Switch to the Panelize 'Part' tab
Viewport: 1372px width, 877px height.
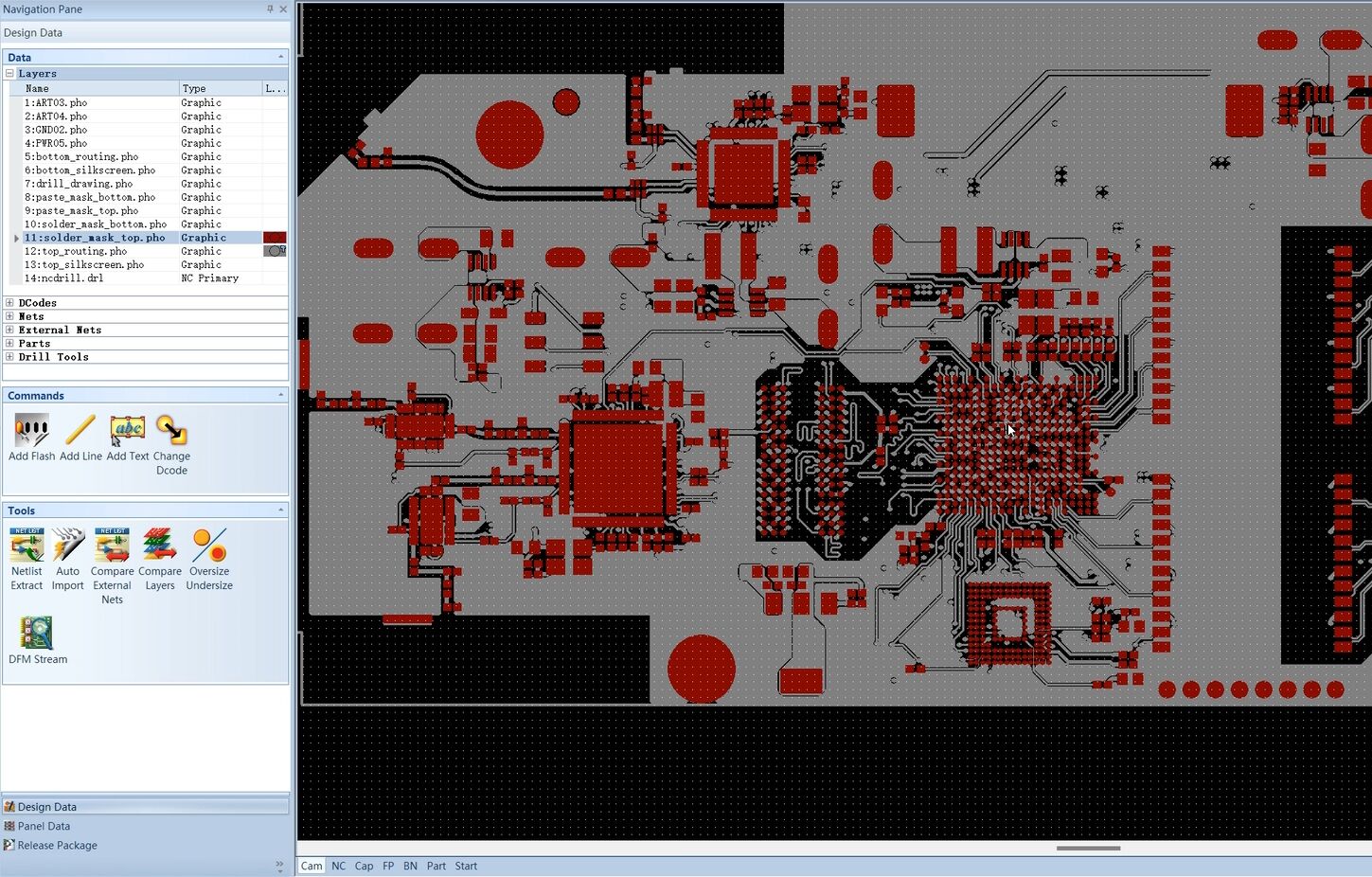coord(436,866)
